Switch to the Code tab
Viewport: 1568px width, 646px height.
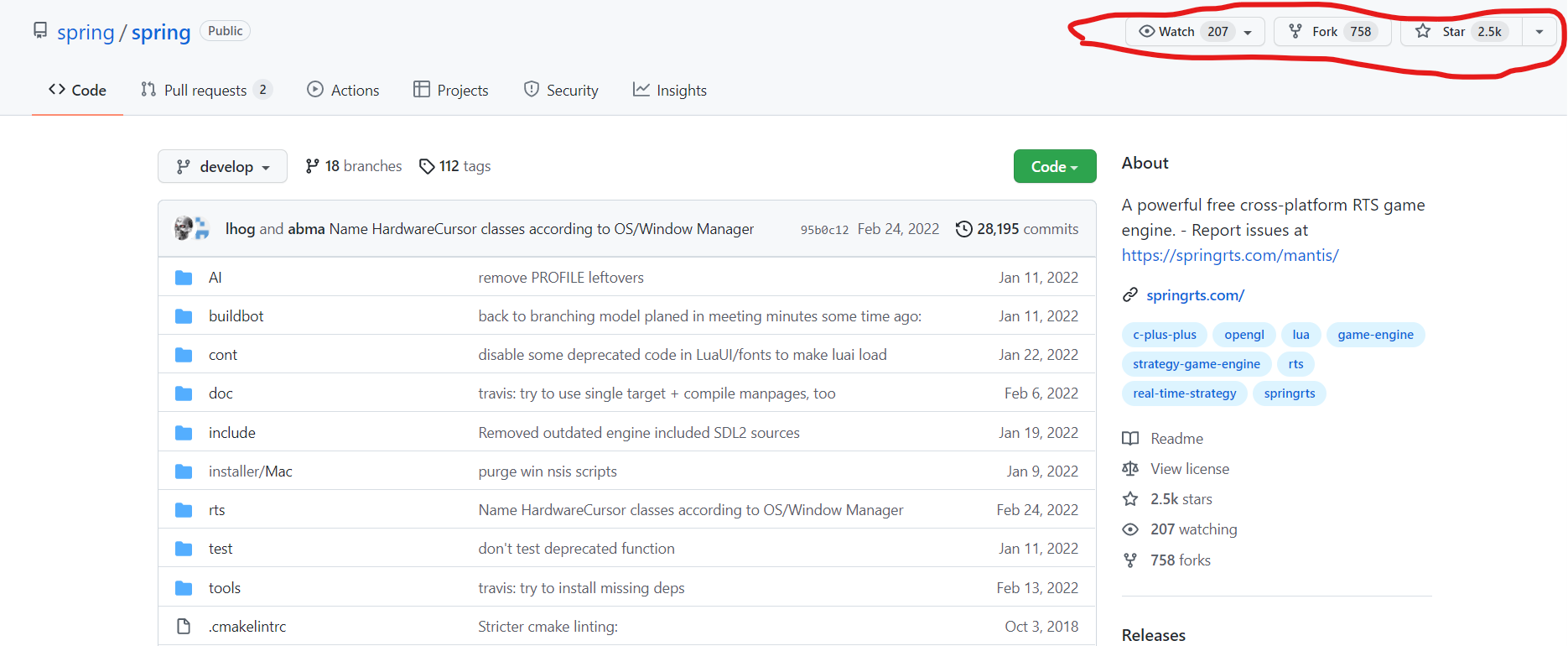77,90
